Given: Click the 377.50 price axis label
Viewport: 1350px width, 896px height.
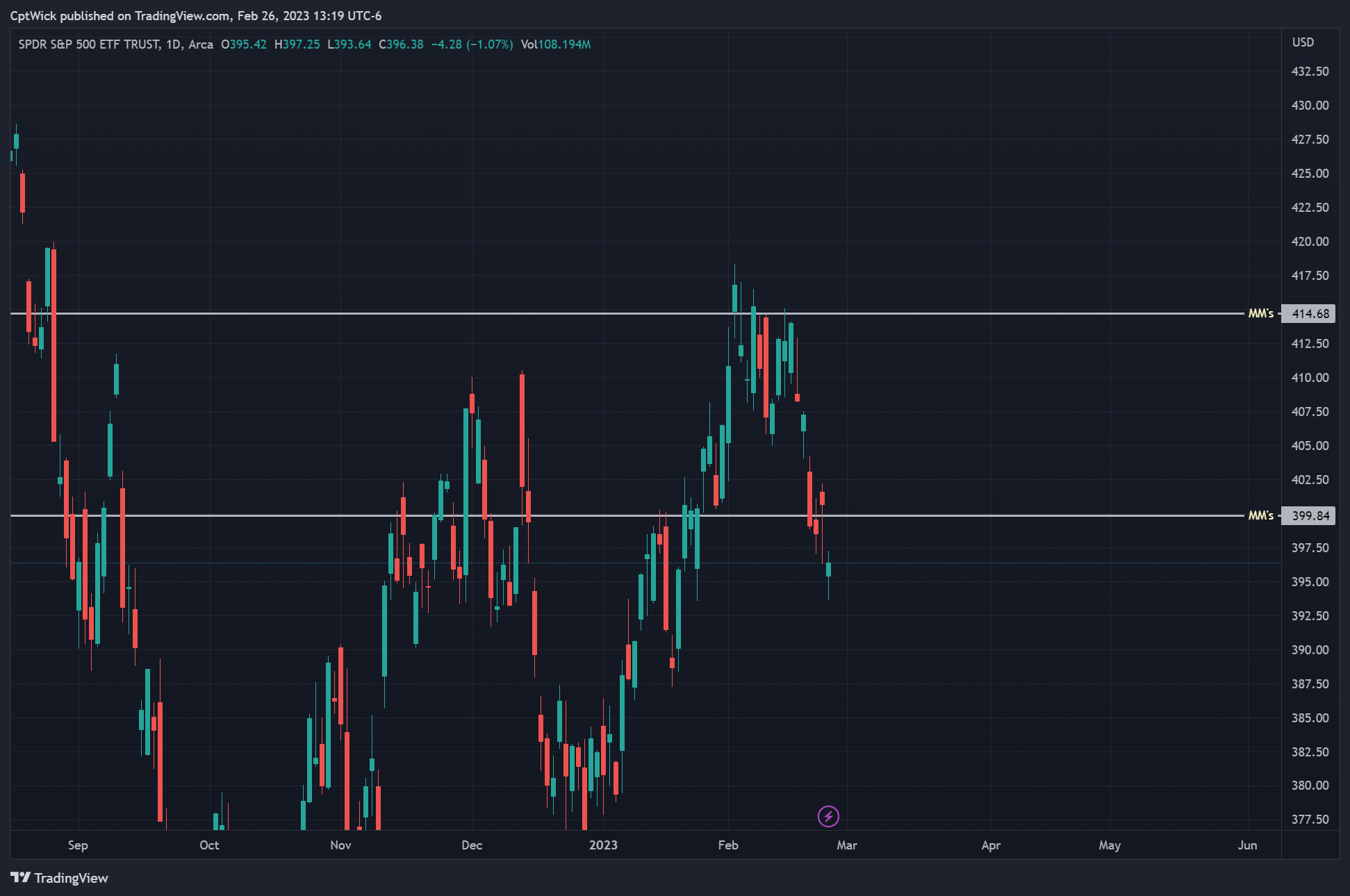Looking at the screenshot, I should [1310, 820].
